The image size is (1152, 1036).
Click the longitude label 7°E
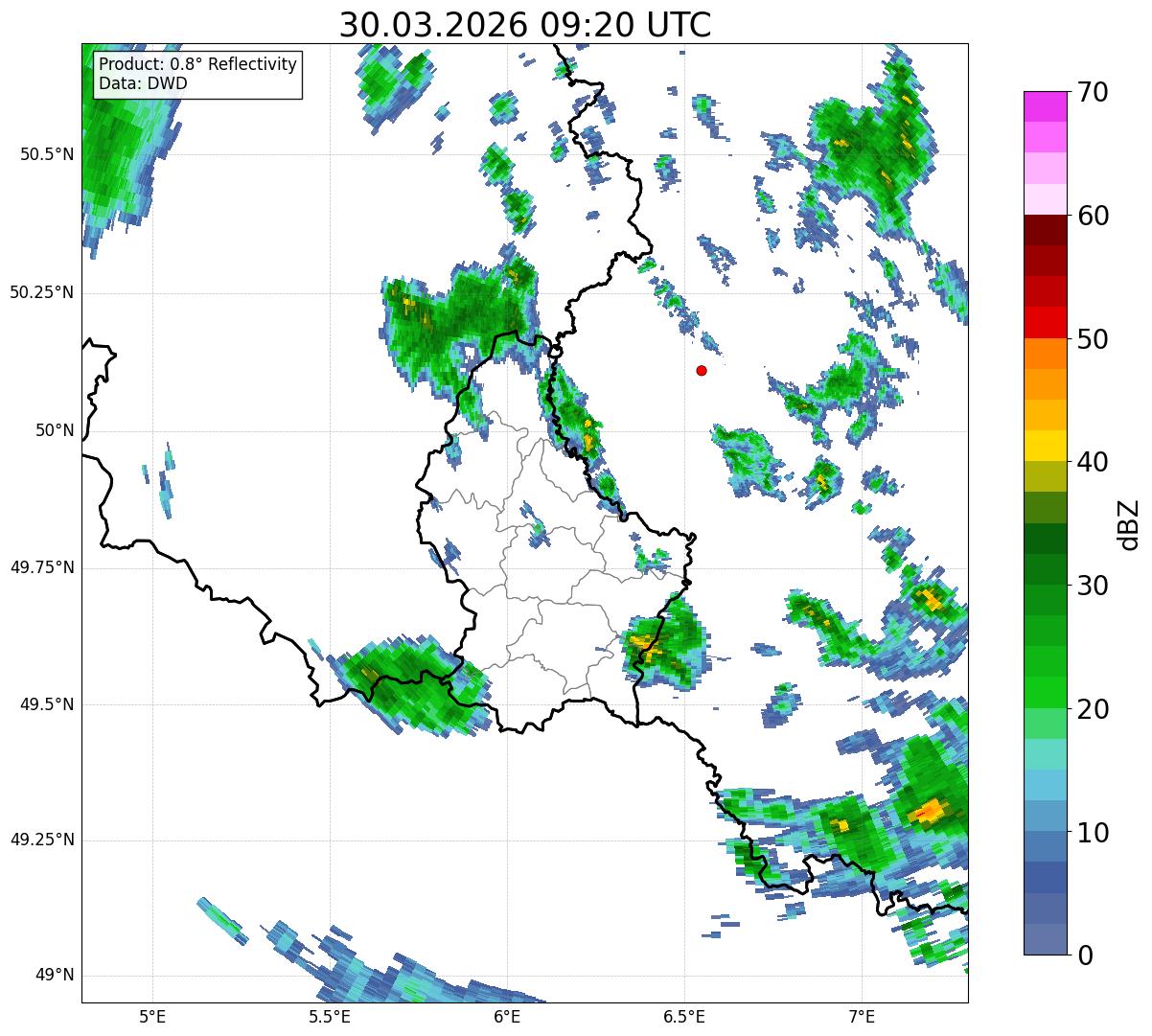(862, 1016)
